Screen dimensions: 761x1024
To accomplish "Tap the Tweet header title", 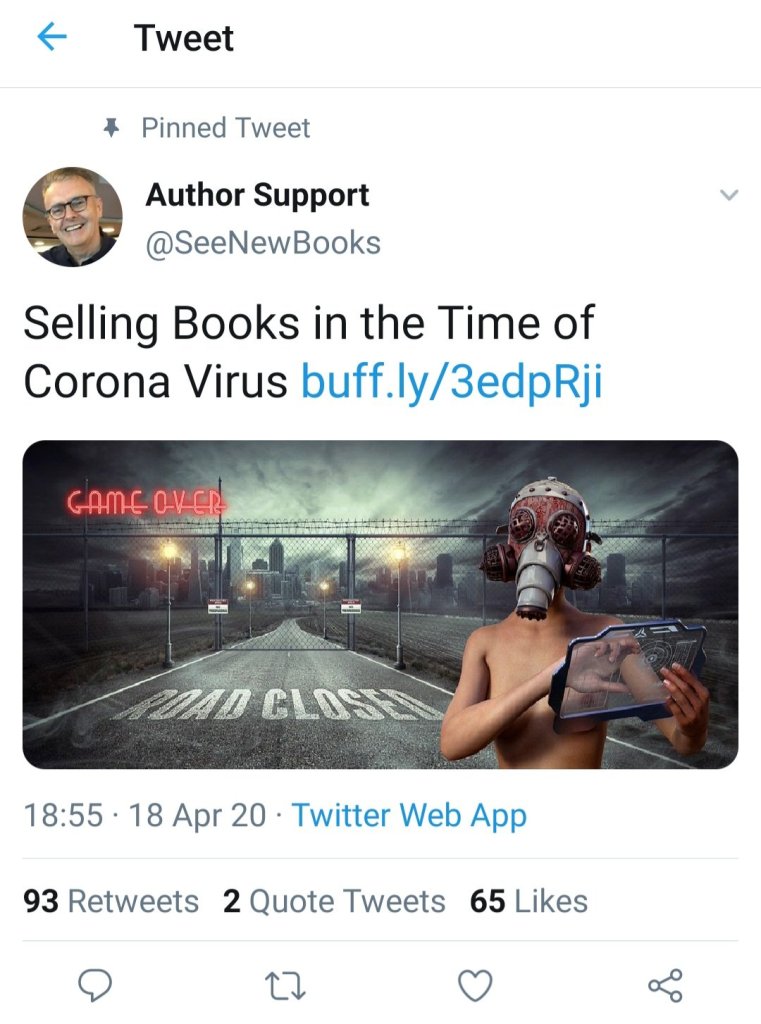I will [184, 38].
